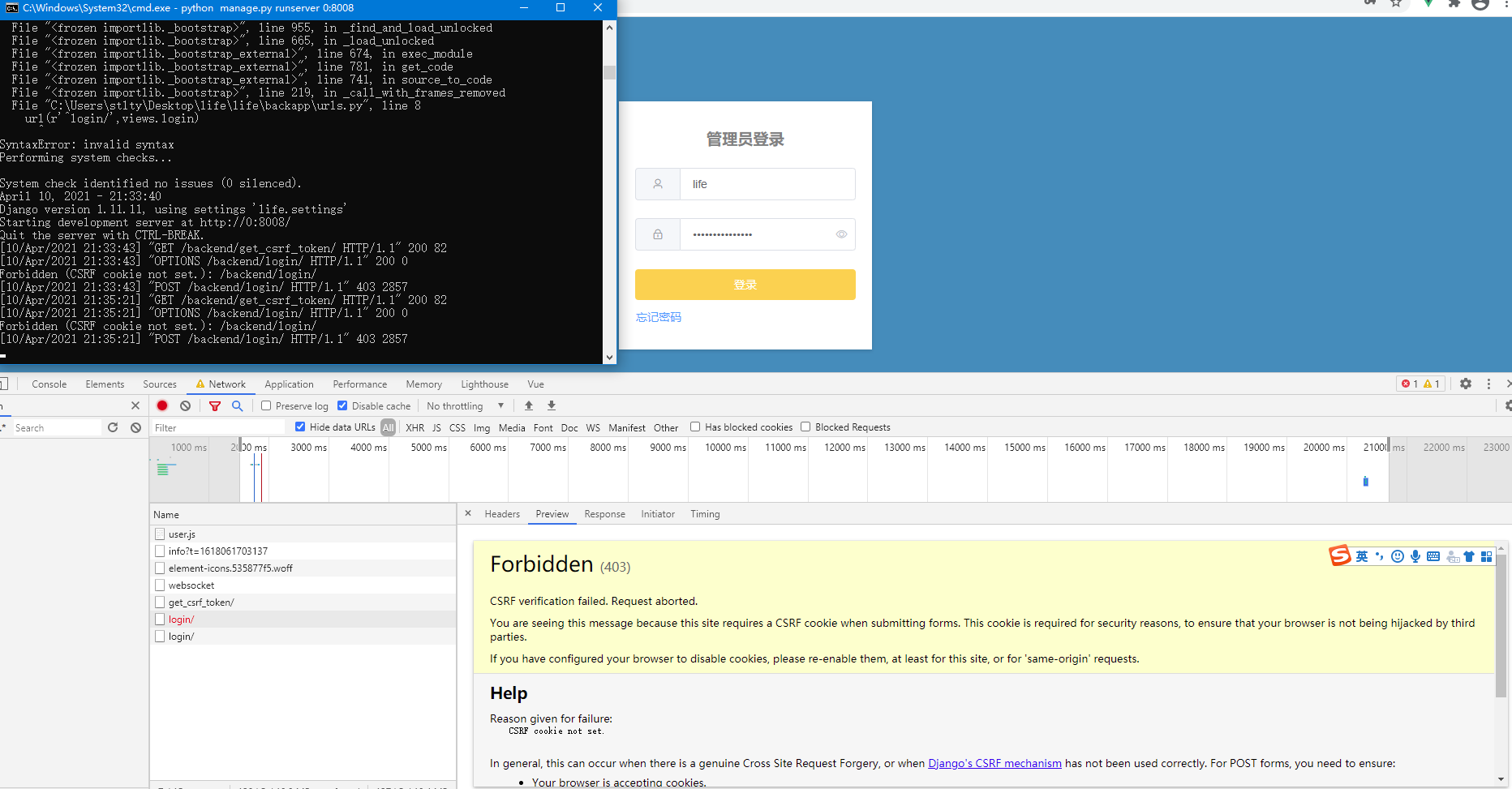Toggle Sogou punctuation mode icon

coord(1379,556)
